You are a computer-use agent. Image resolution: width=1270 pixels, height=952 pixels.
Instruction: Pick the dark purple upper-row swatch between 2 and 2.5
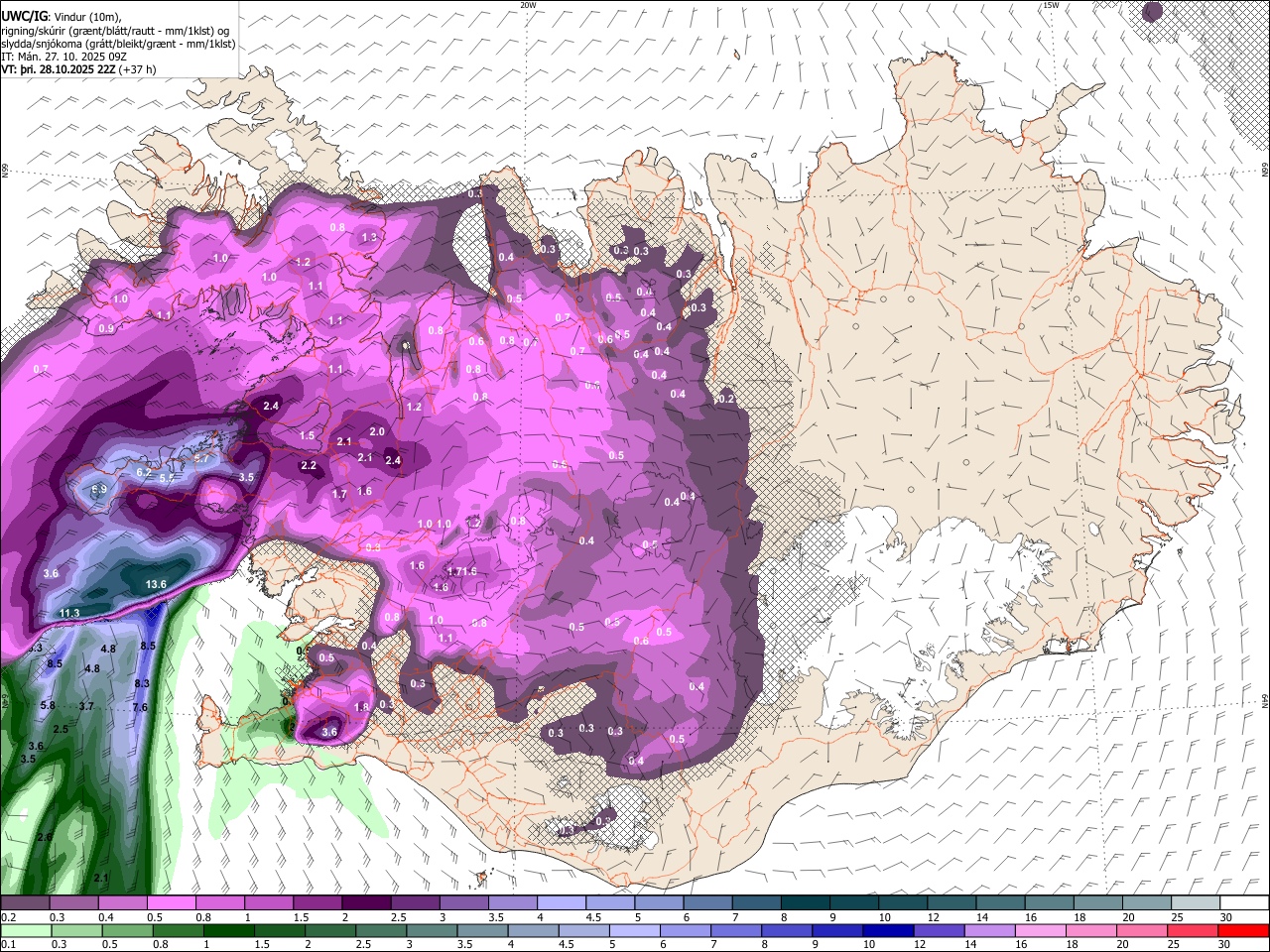tap(366, 903)
